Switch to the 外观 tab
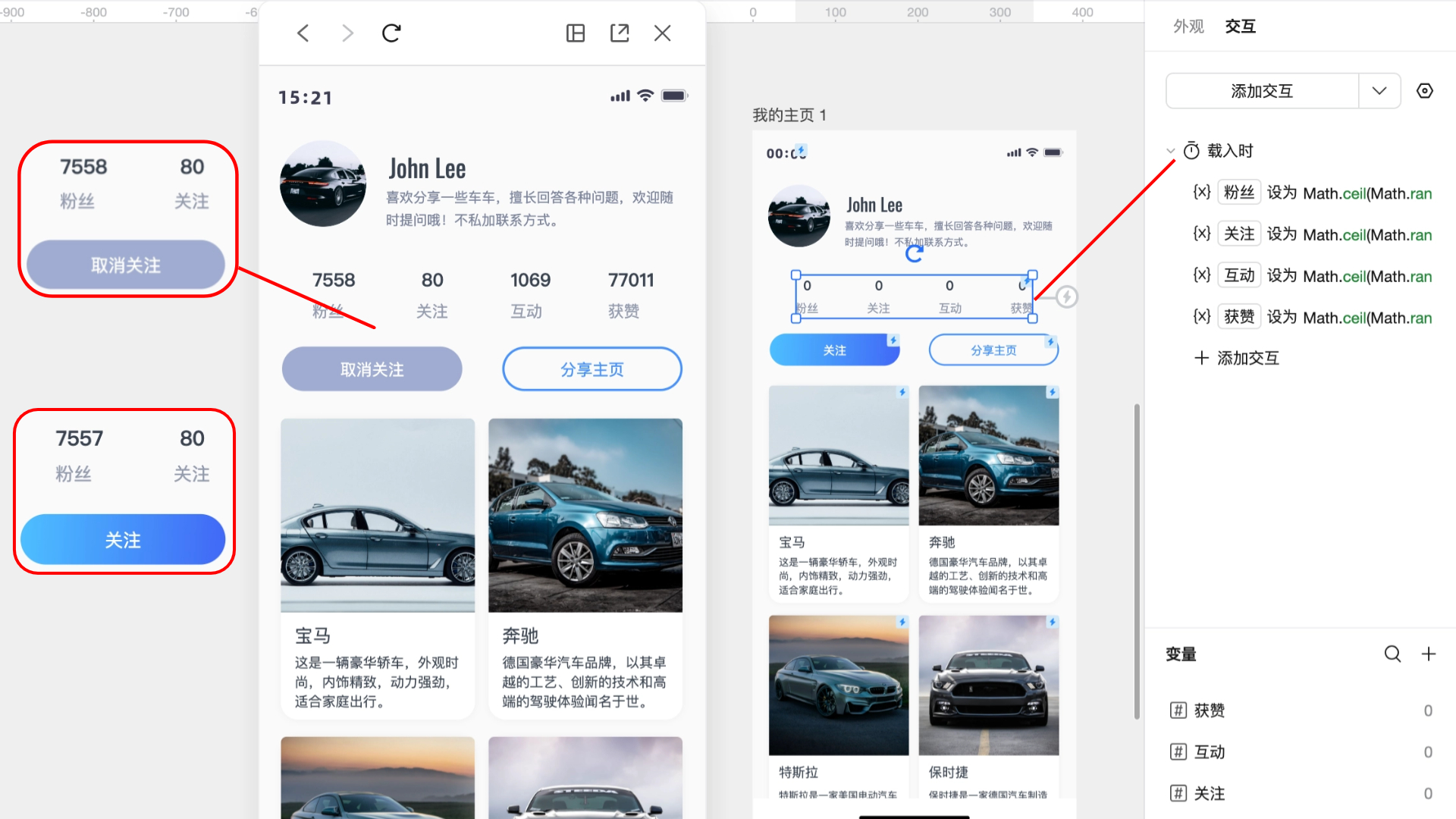Viewport: 1456px width, 819px height. point(1188,27)
